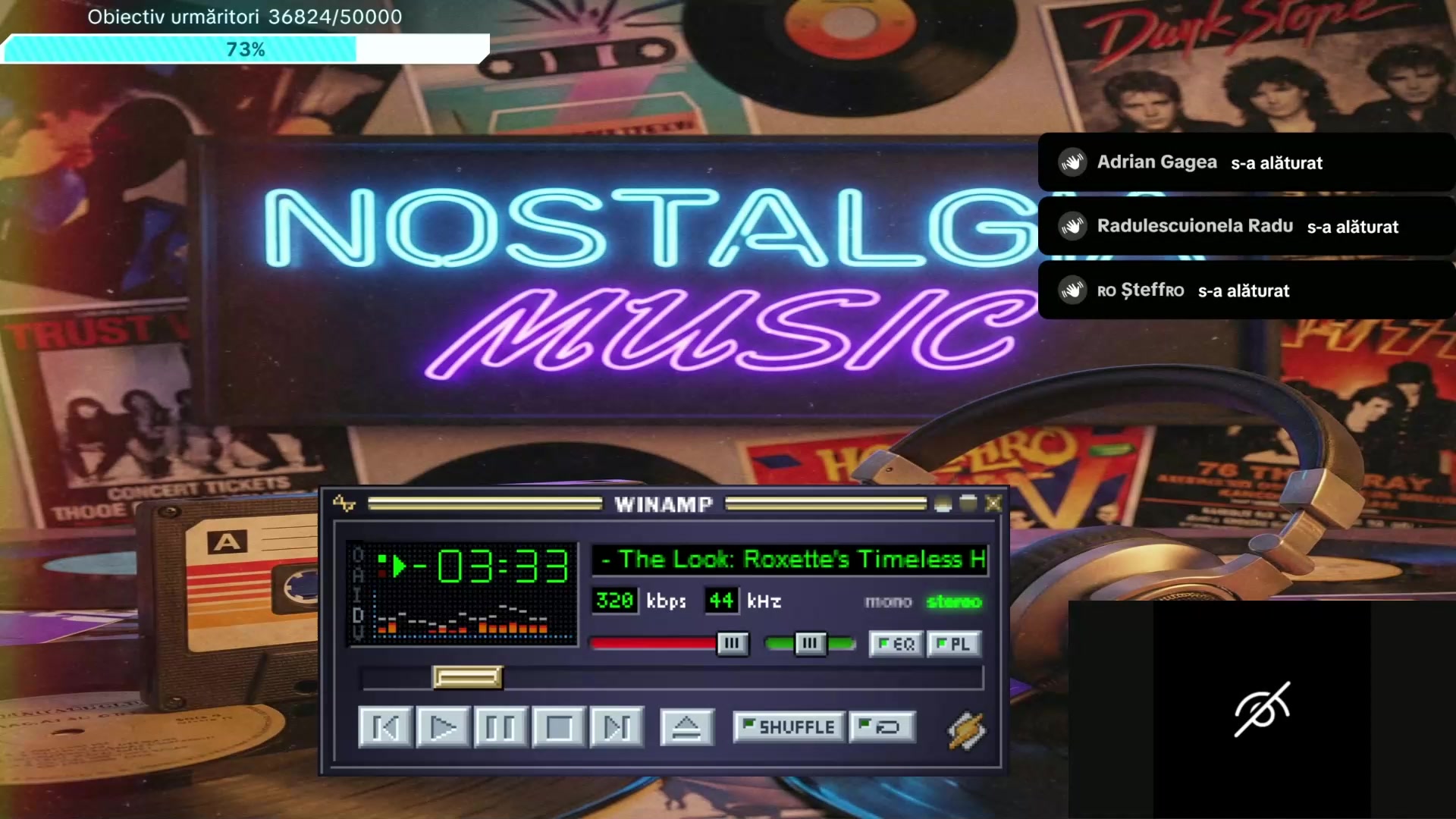Skip to next track in Winamp
1456x819 pixels.
pyautogui.click(x=617, y=727)
